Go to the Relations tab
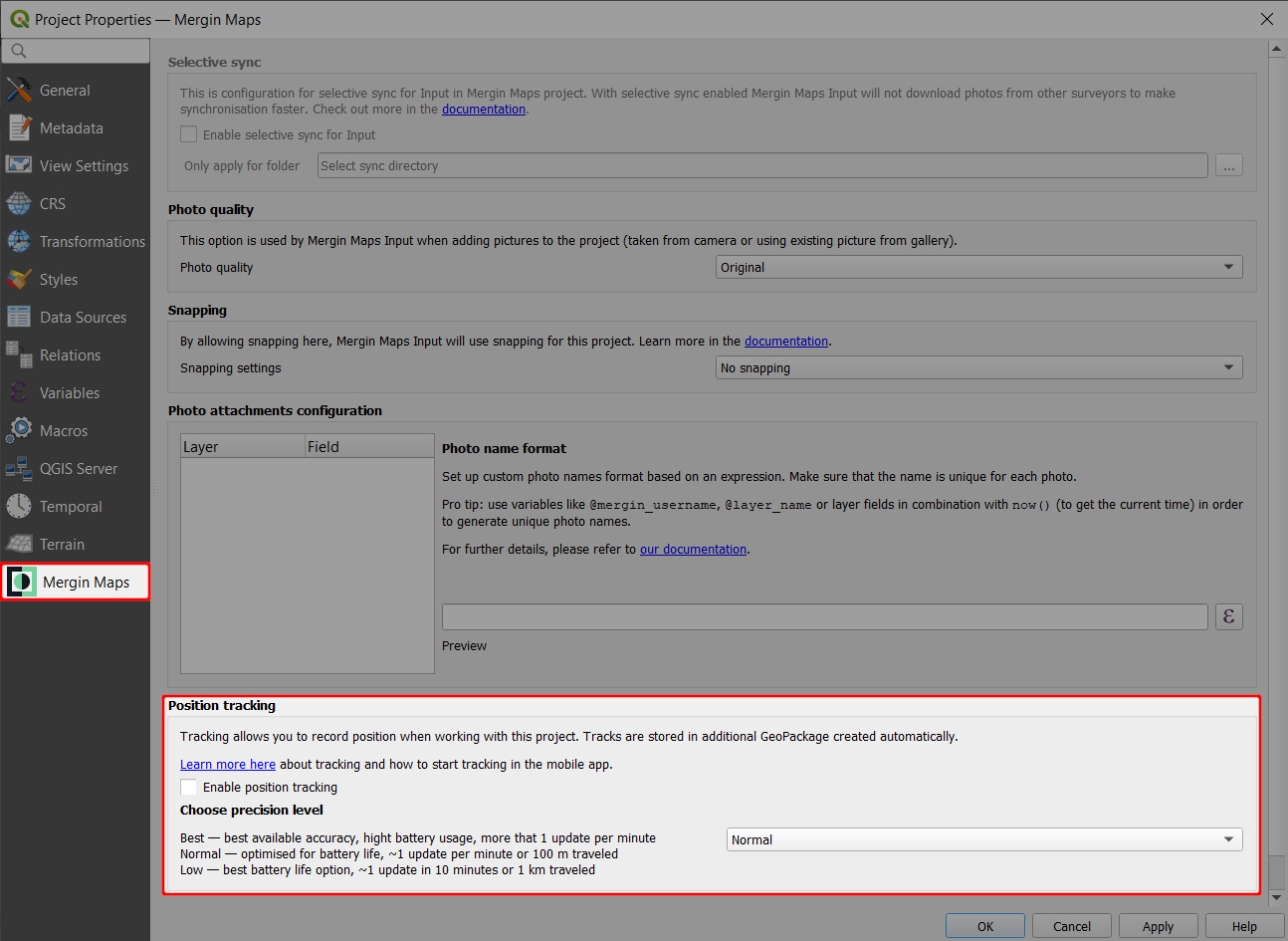1288x941 pixels. [x=70, y=354]
